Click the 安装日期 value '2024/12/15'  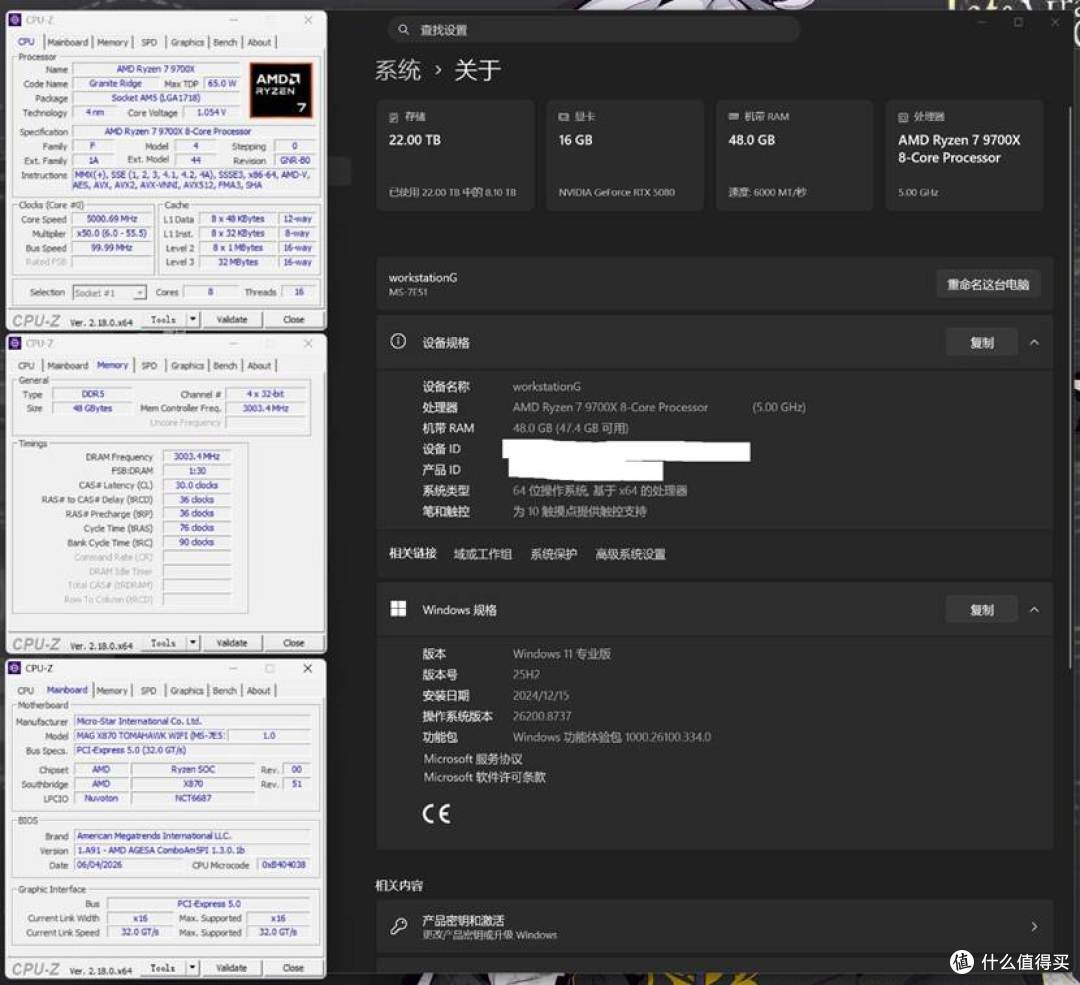click(541, 696)
